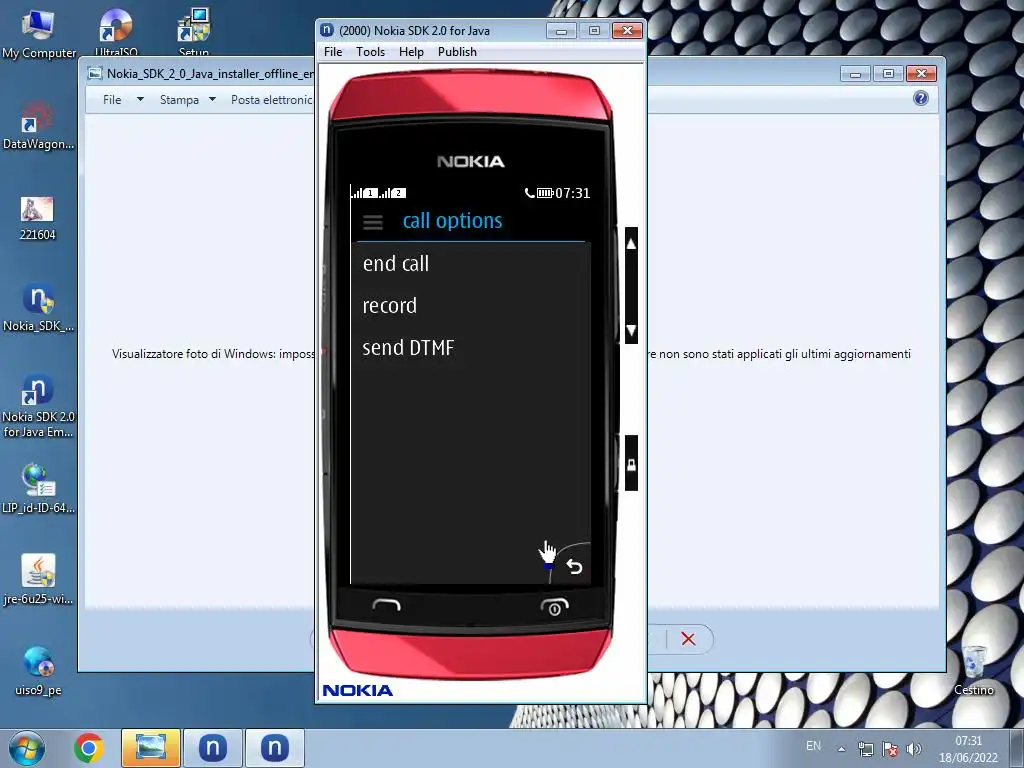Viewport: 1024px width, 768px height.
Task: Tap the active call phone icon in status bar
Action: pos(530,193)
